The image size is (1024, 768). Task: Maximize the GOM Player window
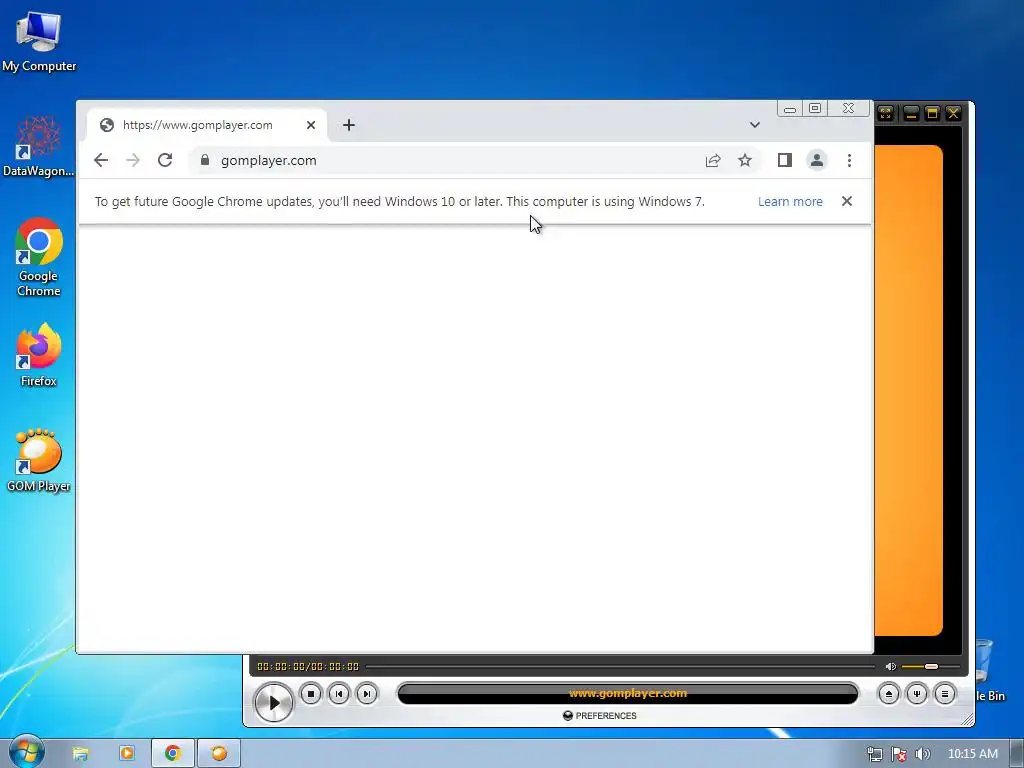[x=933, y=113]
